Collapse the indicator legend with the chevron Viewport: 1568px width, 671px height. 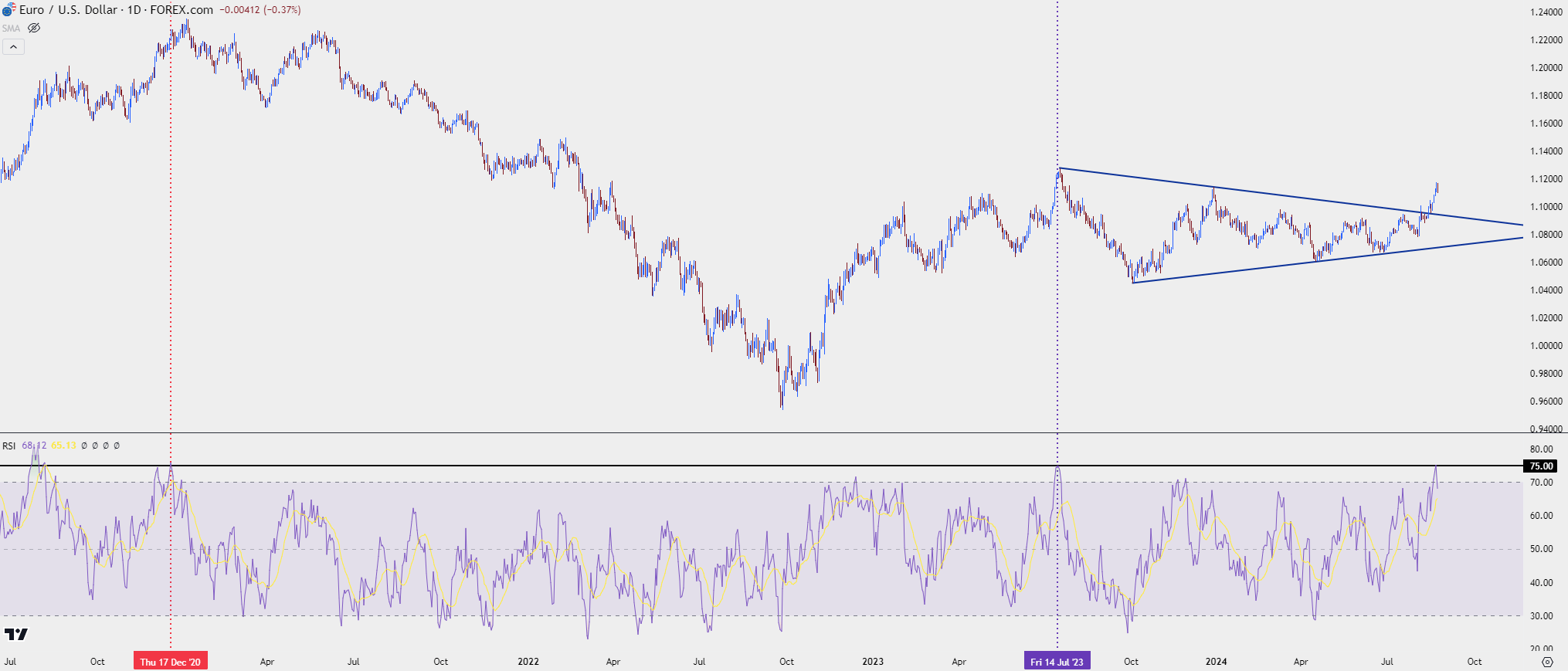pyautogui.click(x=13, y=47)
